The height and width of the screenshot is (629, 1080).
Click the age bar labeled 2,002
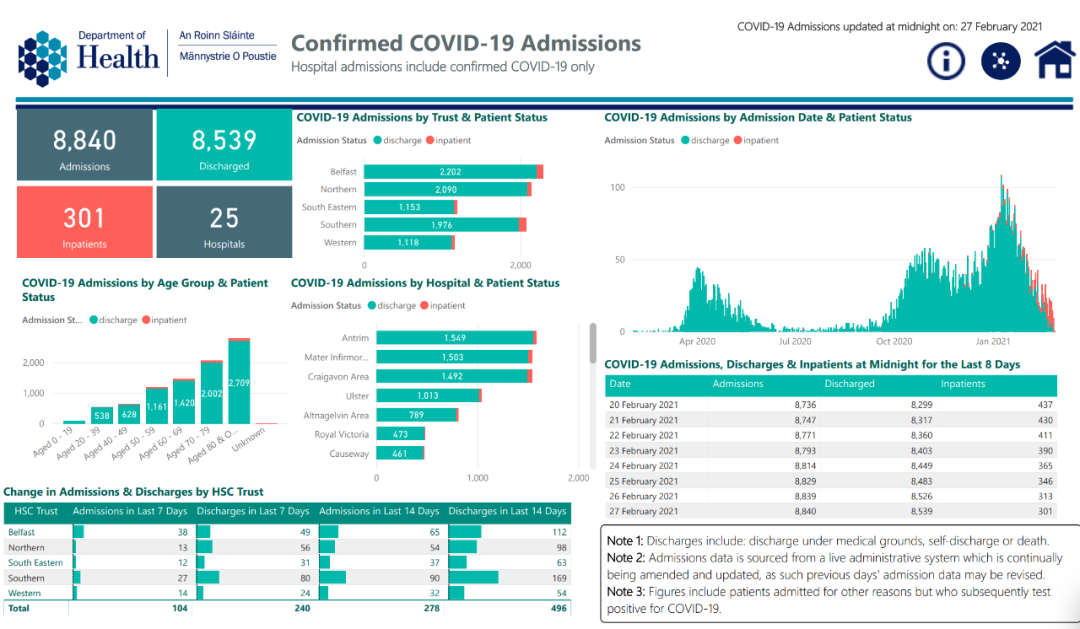point(211,393)
